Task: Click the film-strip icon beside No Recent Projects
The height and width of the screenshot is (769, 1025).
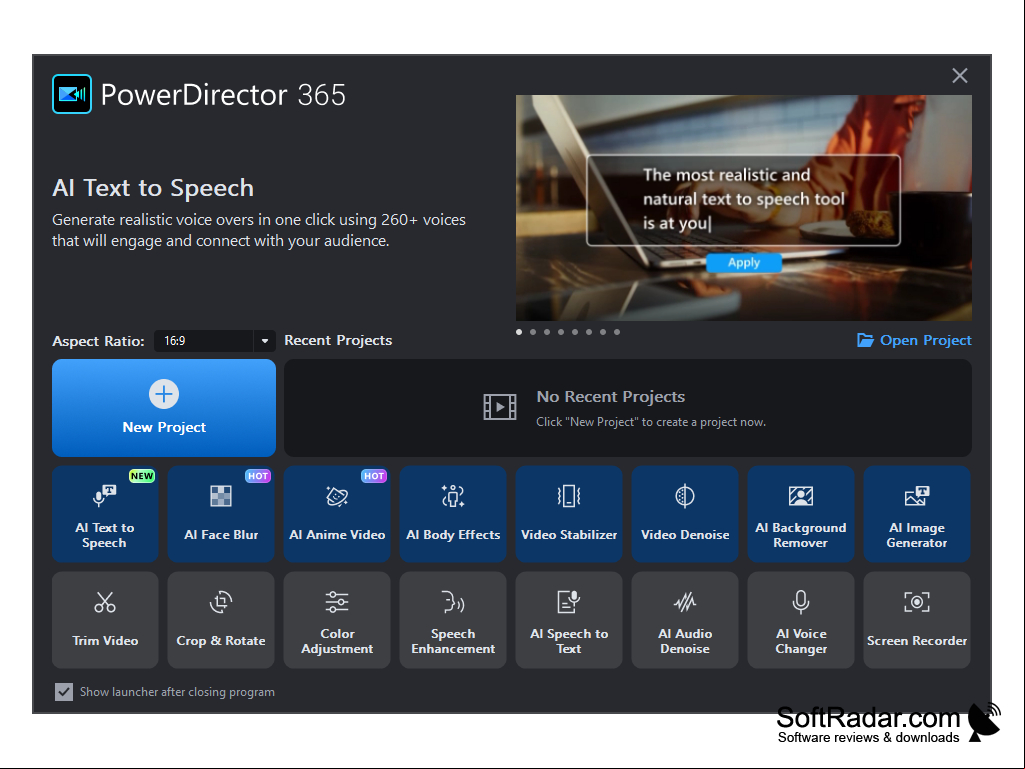Action: [499, 407]
